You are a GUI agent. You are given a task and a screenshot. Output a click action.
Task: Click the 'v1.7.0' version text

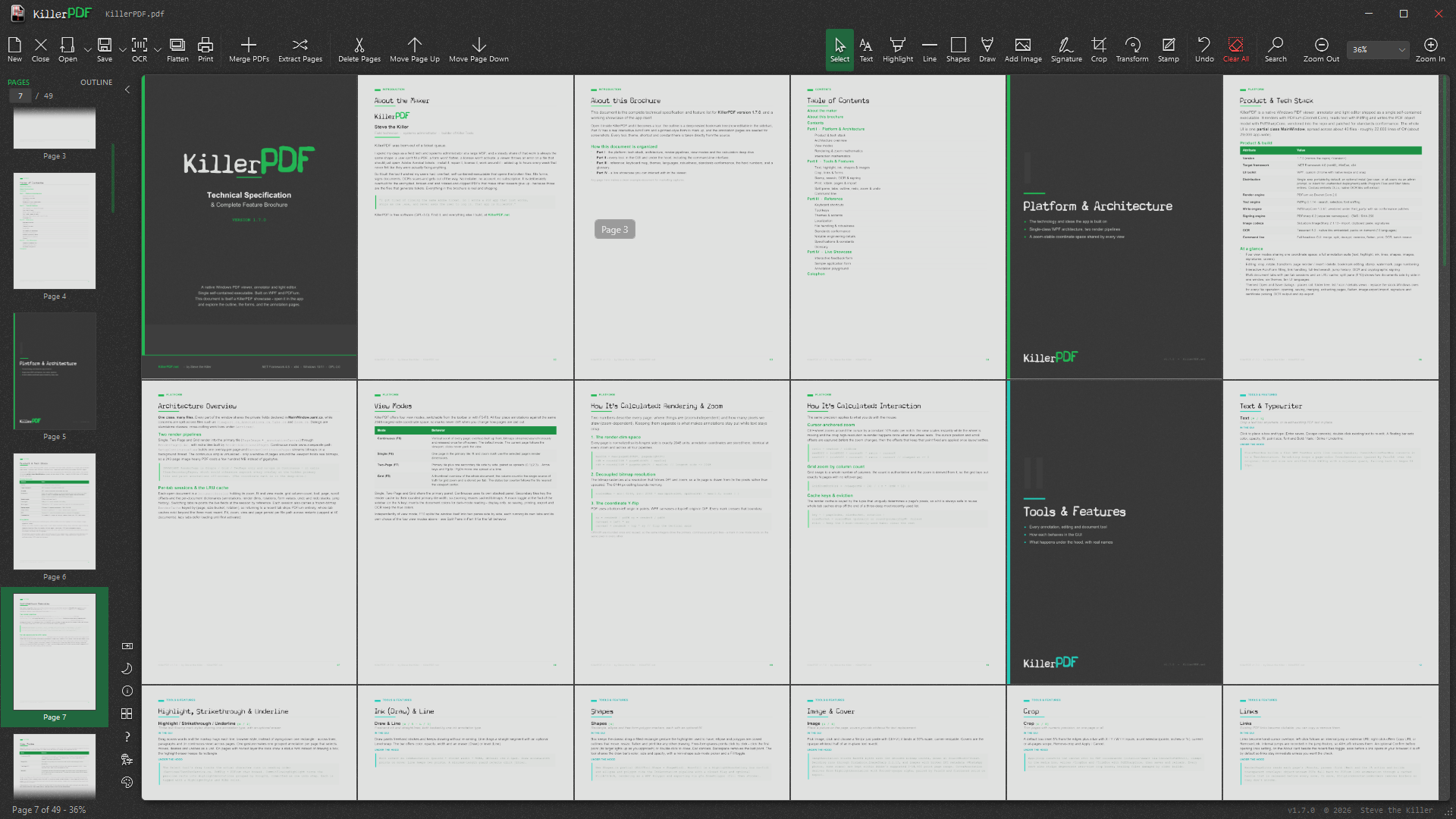pos(1301,810)
